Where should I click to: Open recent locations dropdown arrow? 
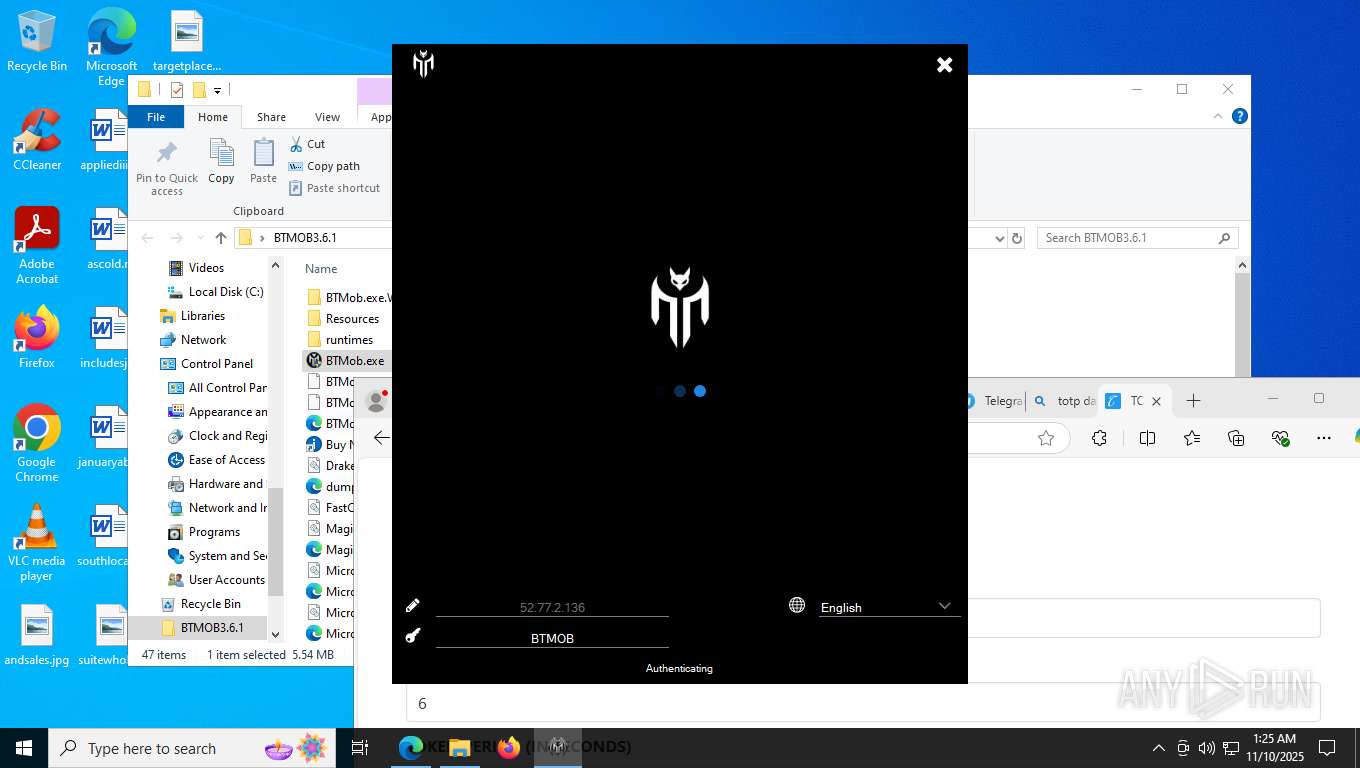(199, 238)
